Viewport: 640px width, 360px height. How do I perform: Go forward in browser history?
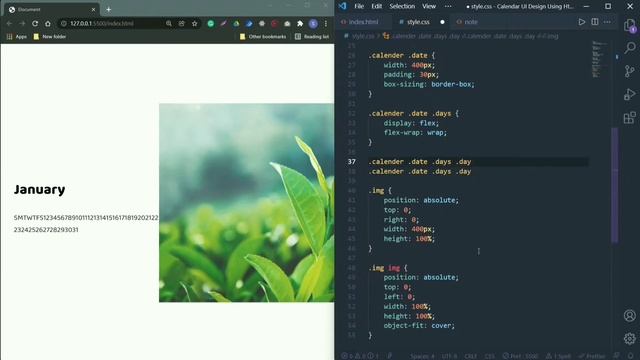pyautogui.click(x=22, y=24)
